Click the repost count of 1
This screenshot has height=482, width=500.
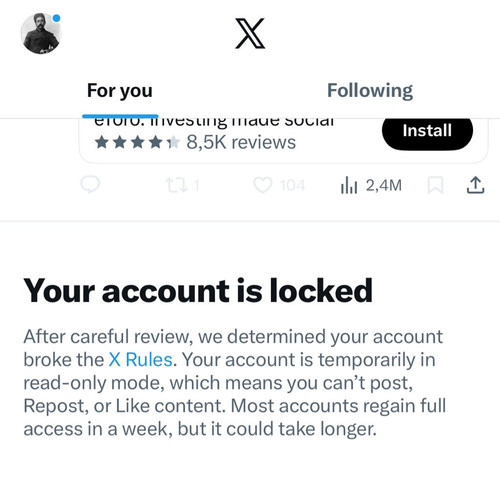[196, 185]
